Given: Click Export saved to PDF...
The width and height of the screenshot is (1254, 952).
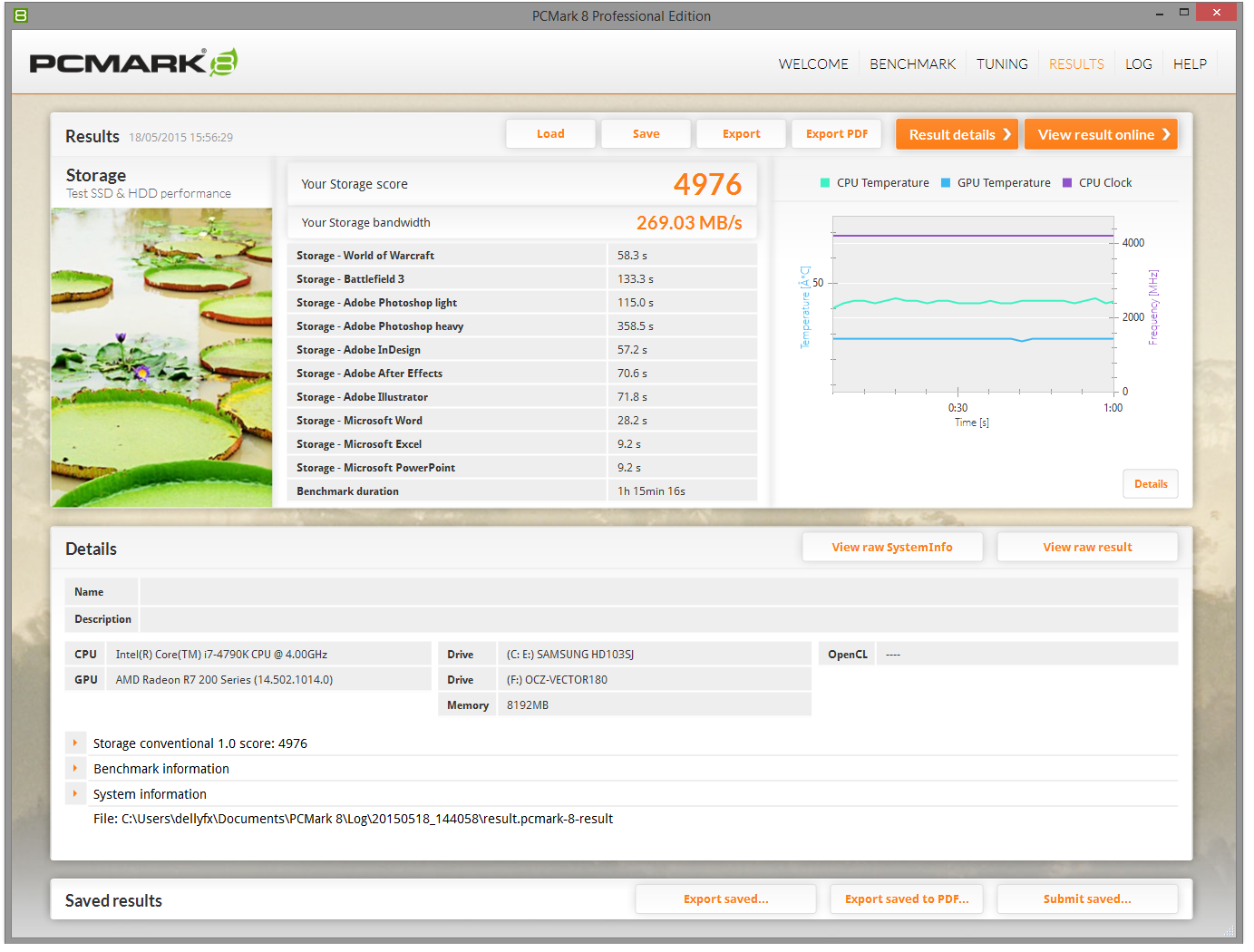Looking at the screenshot, I should point(907,899).
